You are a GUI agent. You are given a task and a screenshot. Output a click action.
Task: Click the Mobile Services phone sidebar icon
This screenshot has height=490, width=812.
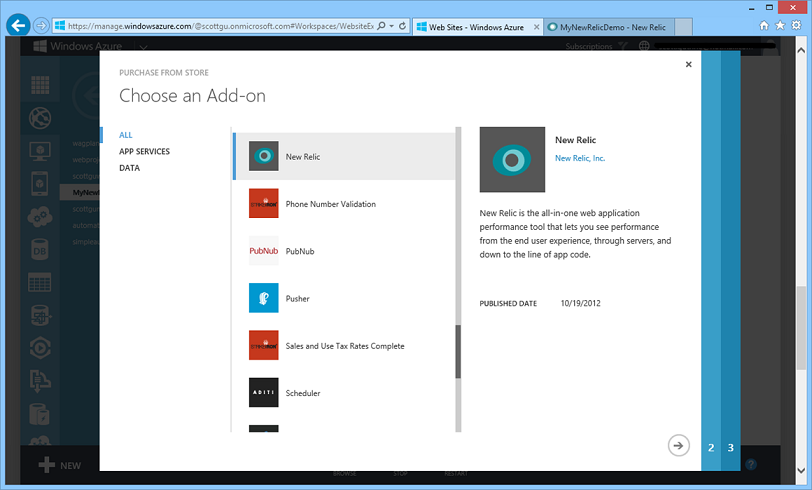[x=40, y=183]
